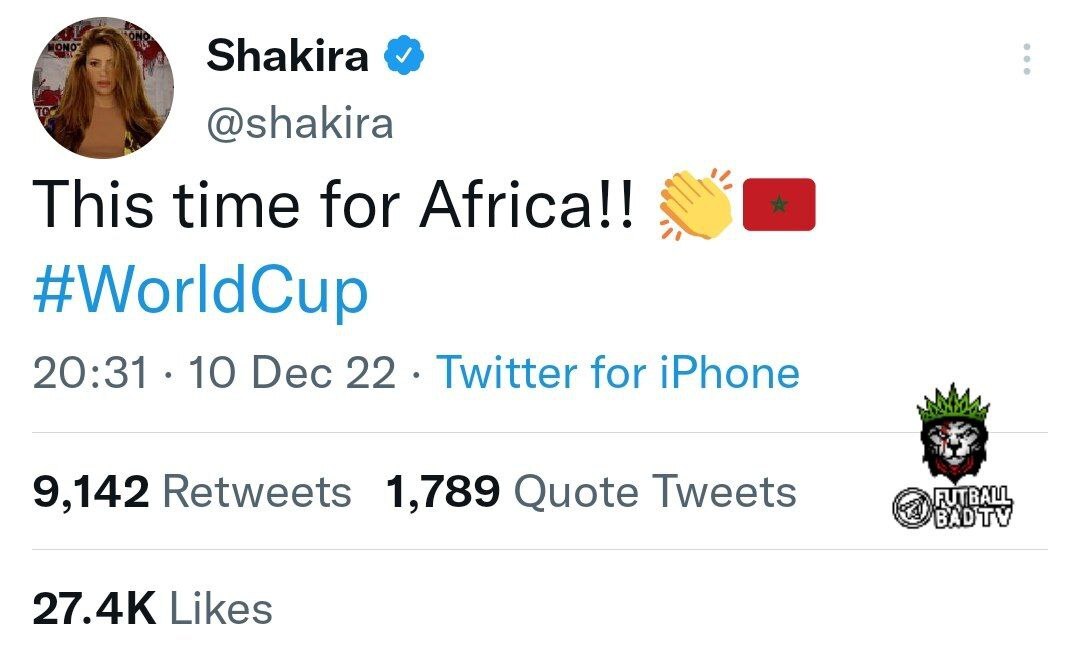Screen dimensions: 1080x658
Task: Click the Retweets label text
Action: (x=257, y=492)
